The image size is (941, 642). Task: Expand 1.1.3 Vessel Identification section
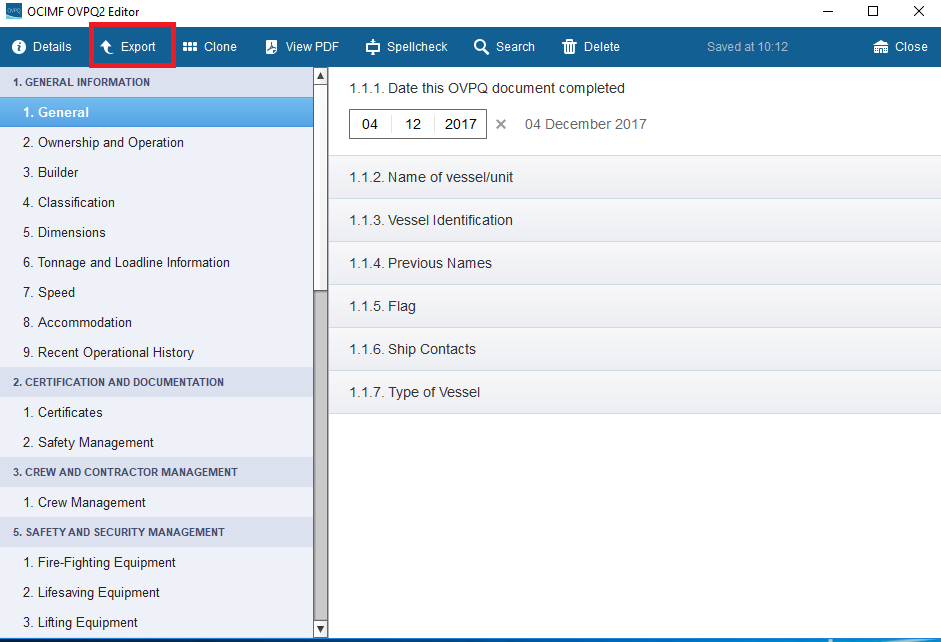point(634,220)
